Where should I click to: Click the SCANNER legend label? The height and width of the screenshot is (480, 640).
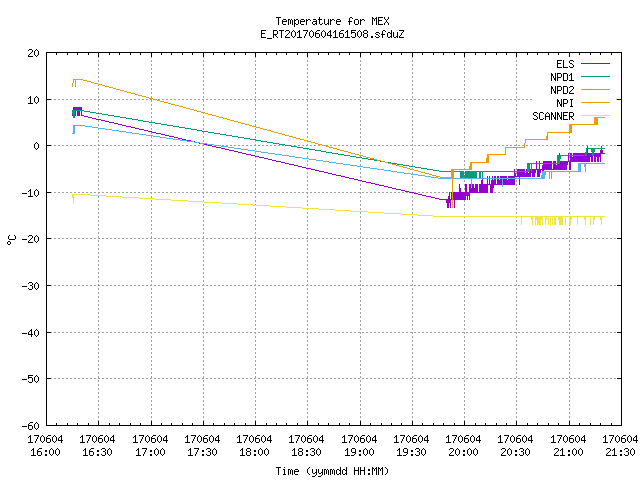click(x=553, y=116)
